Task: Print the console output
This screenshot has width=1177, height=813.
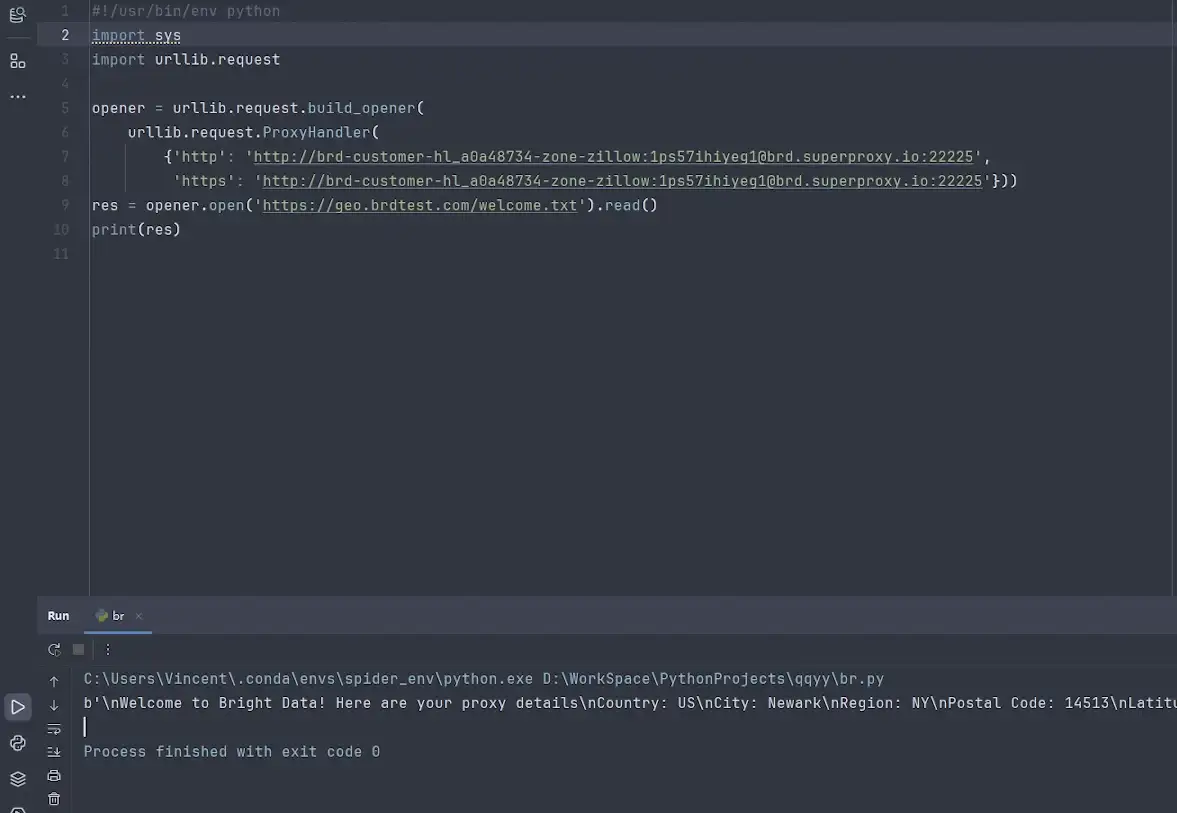Action: coord(54,776)
